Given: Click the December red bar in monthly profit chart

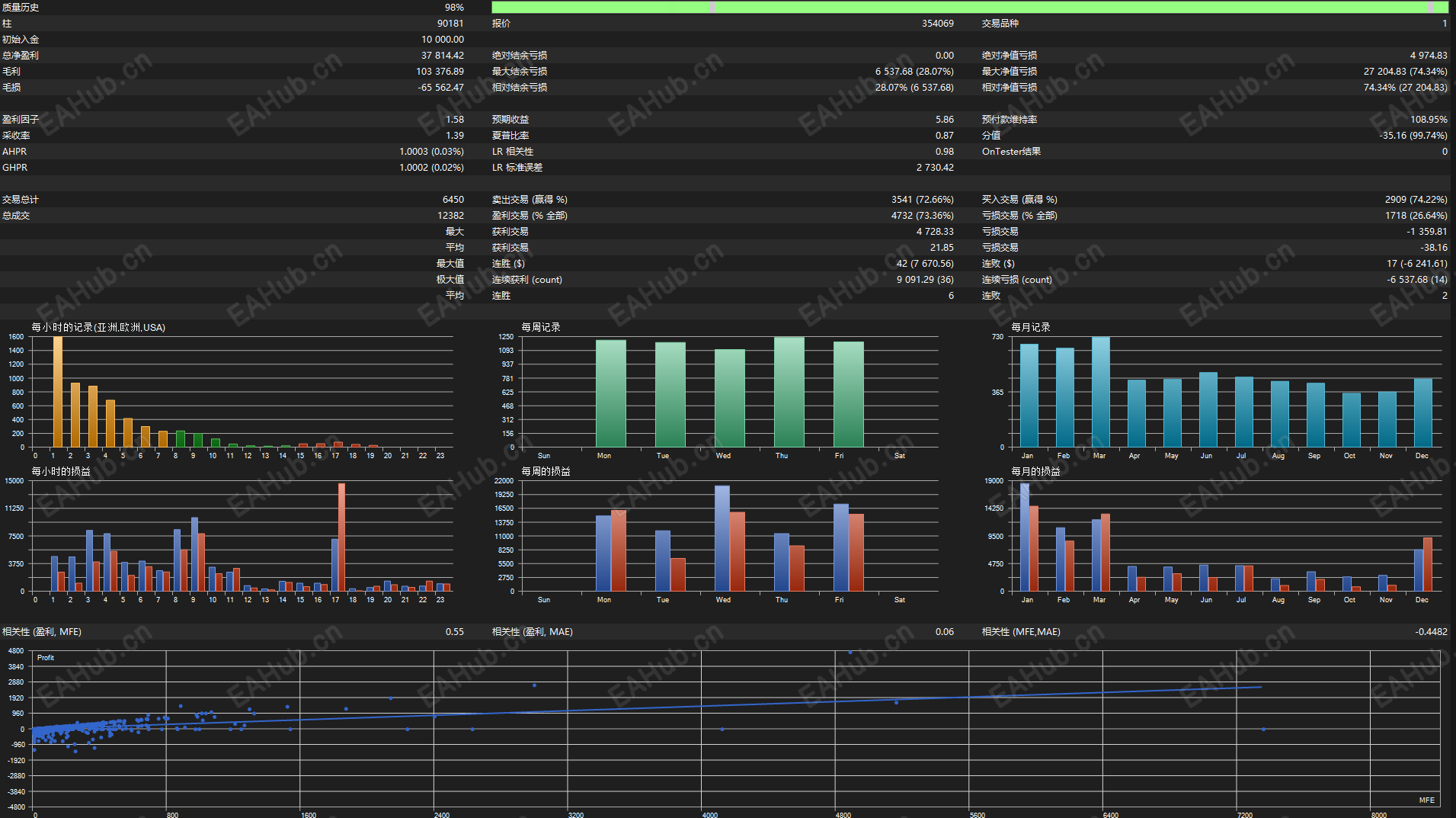Looking at the screenshot, I should pos(1428,565).
